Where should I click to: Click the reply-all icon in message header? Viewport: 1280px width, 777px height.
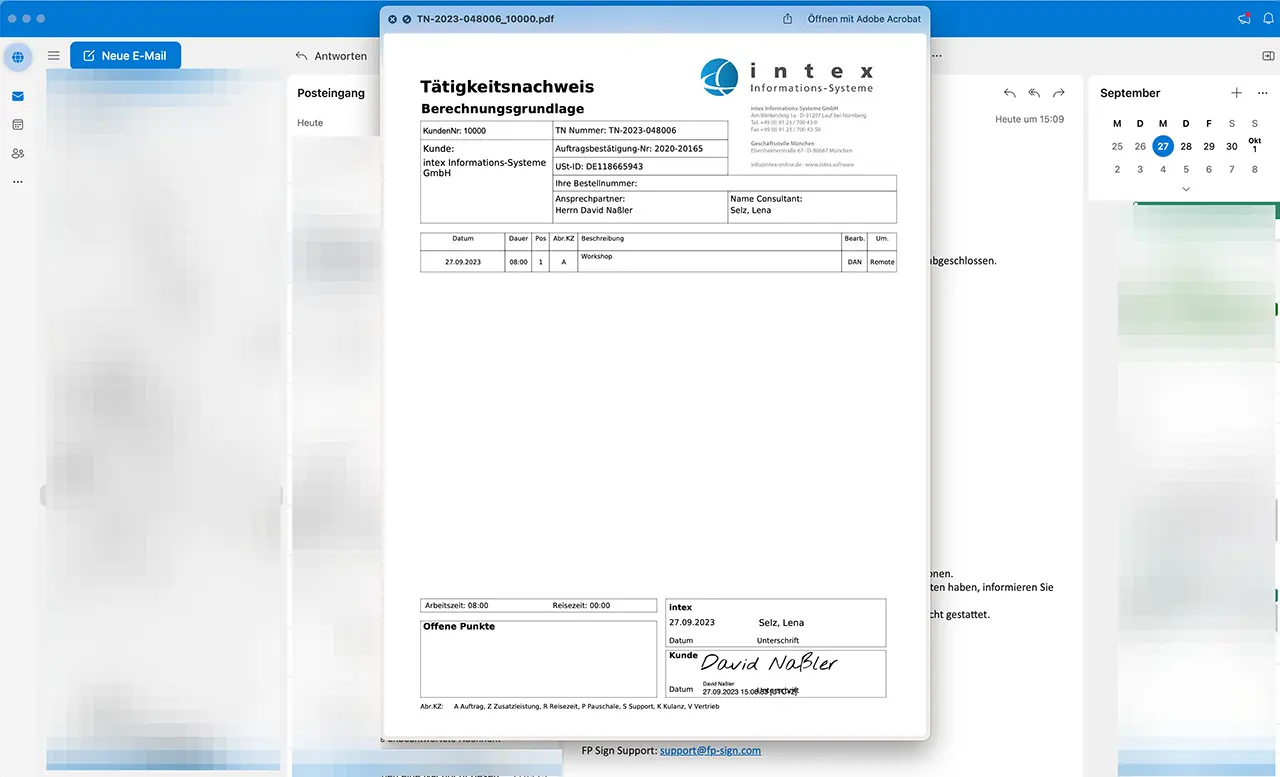1034,93
